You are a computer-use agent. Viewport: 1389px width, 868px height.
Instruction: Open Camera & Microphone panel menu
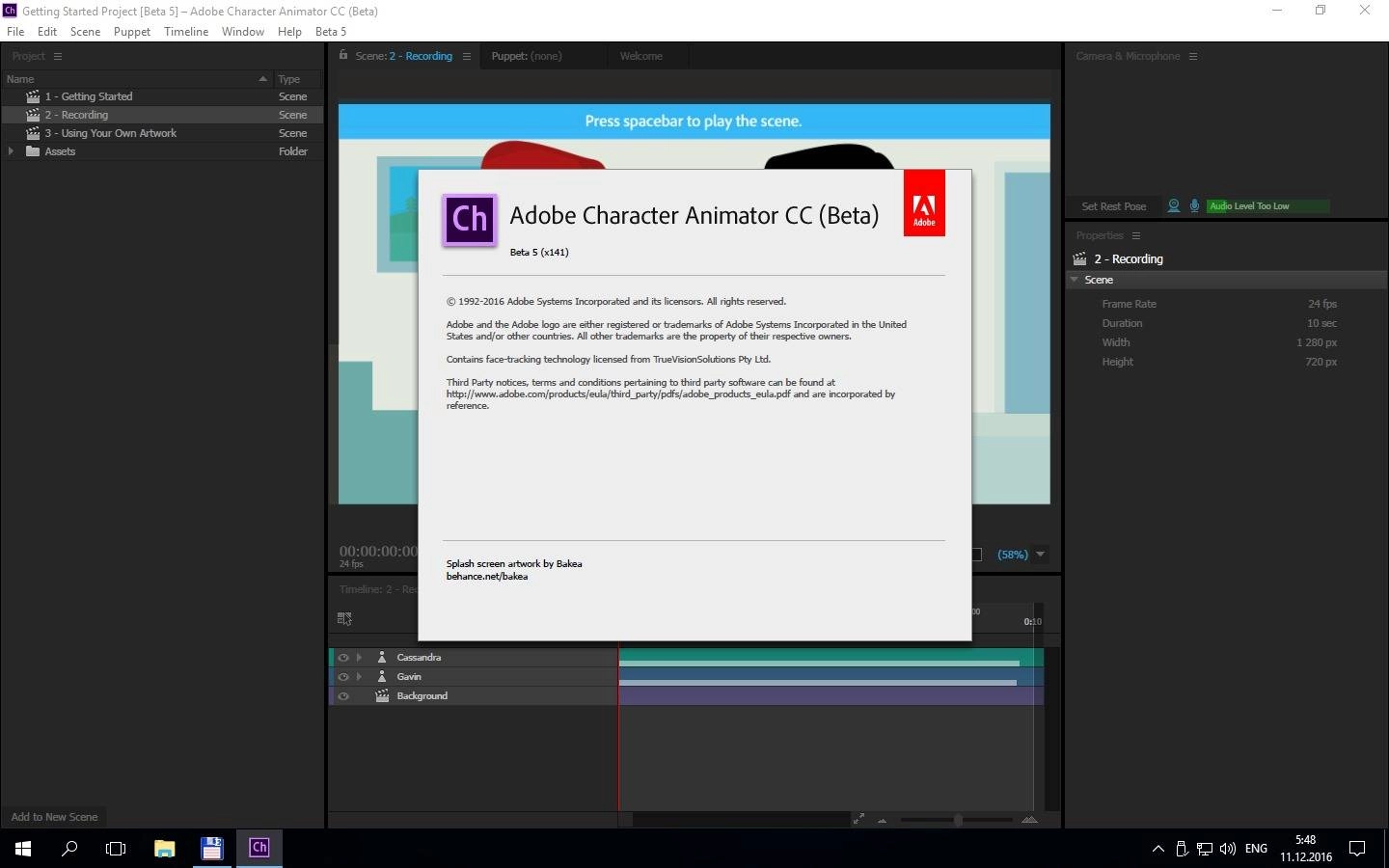tap(1193, 56)
